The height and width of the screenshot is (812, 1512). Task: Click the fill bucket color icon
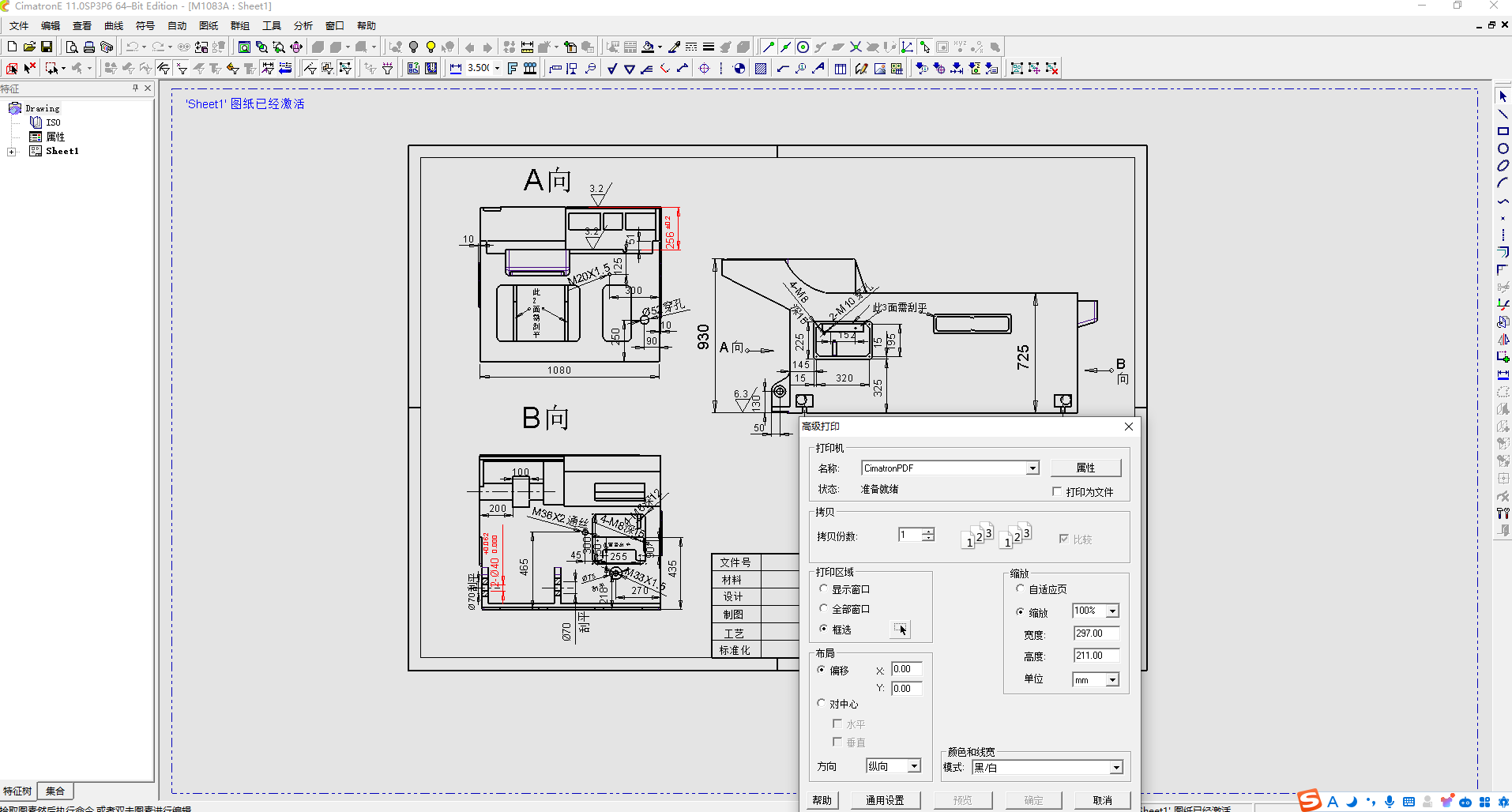(x=649, y=47)
